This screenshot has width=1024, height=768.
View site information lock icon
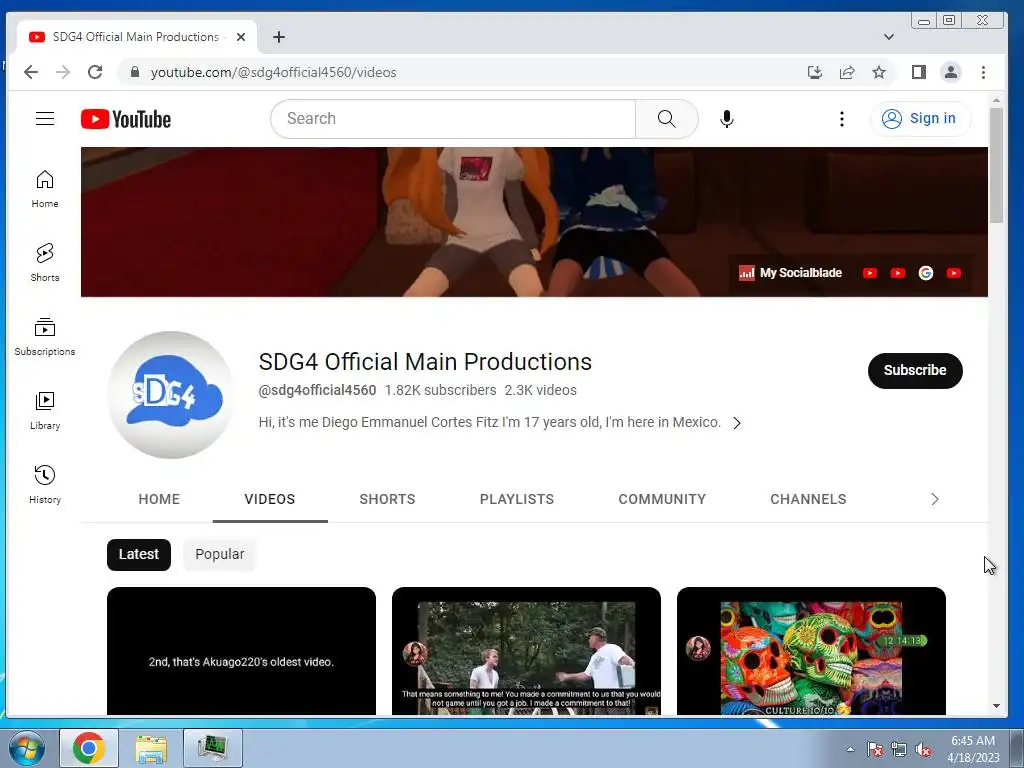135,72
